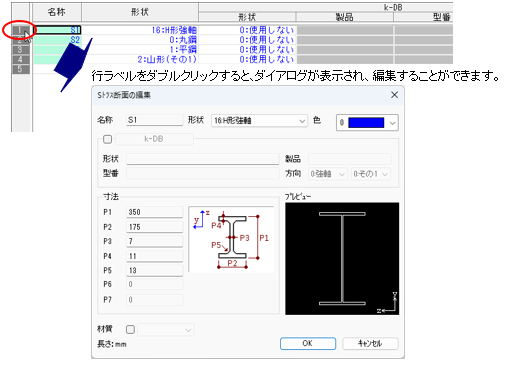Click the disabled P6 field

(155, 284)
